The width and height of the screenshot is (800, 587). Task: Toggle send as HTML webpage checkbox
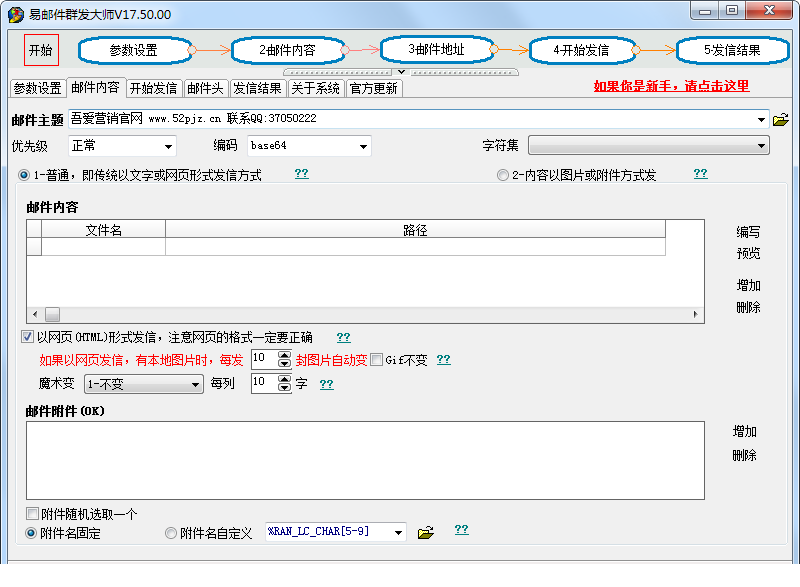pos(28,337)
